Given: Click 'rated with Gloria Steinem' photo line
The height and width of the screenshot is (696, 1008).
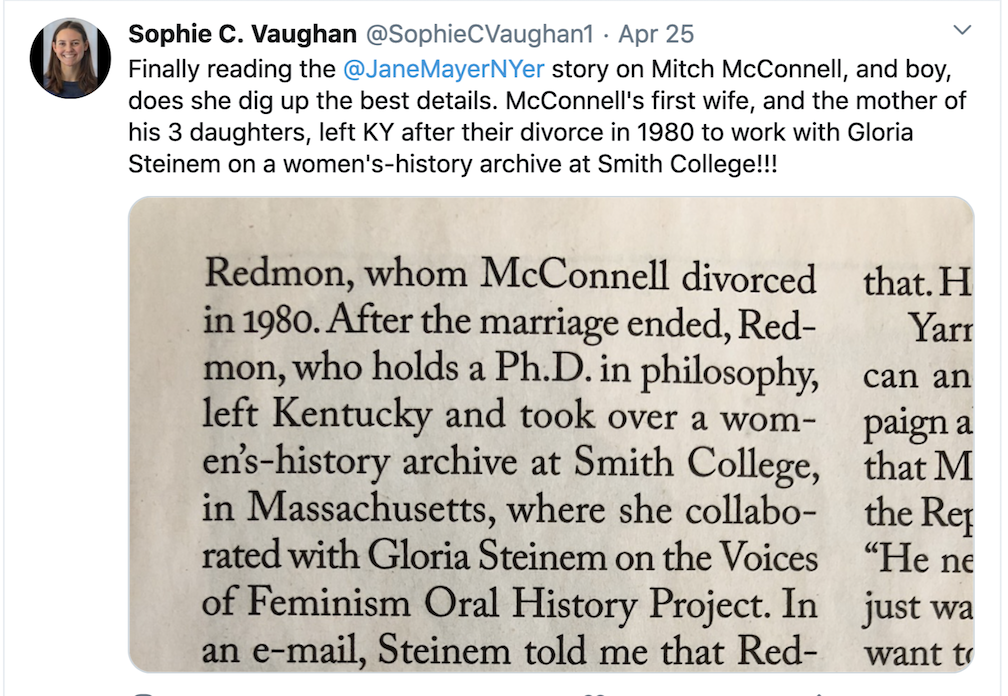Looking at the screenshot, I should pos(508,557).
